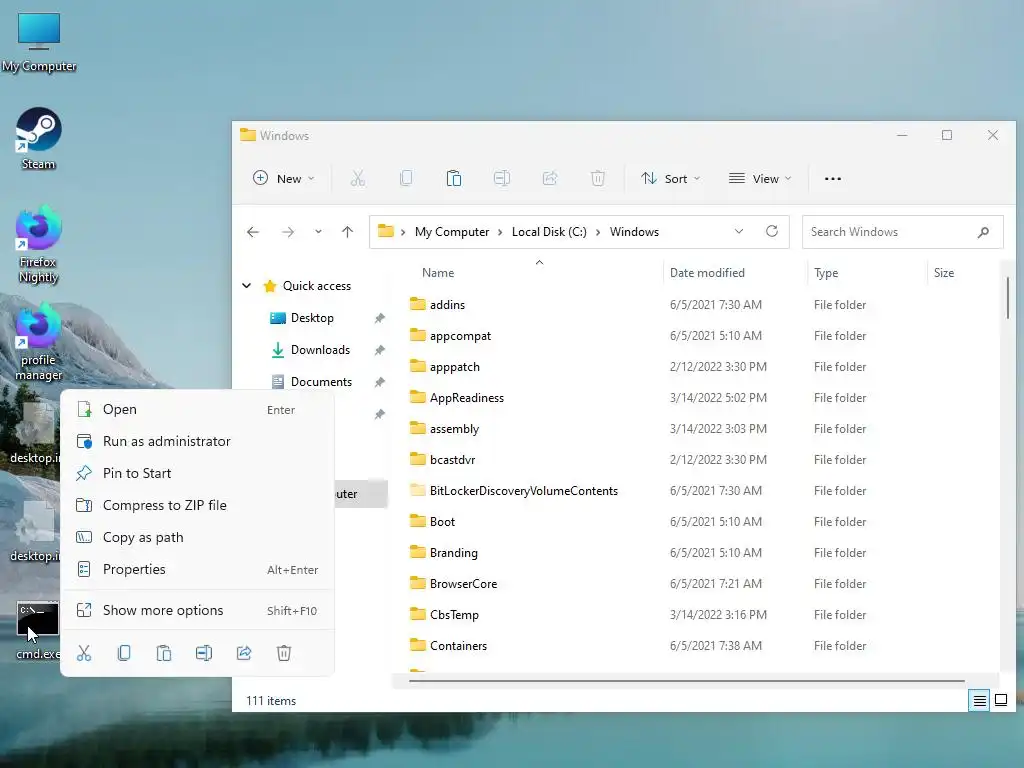Click the Delete trash icon in the context menu

point(283,653)
